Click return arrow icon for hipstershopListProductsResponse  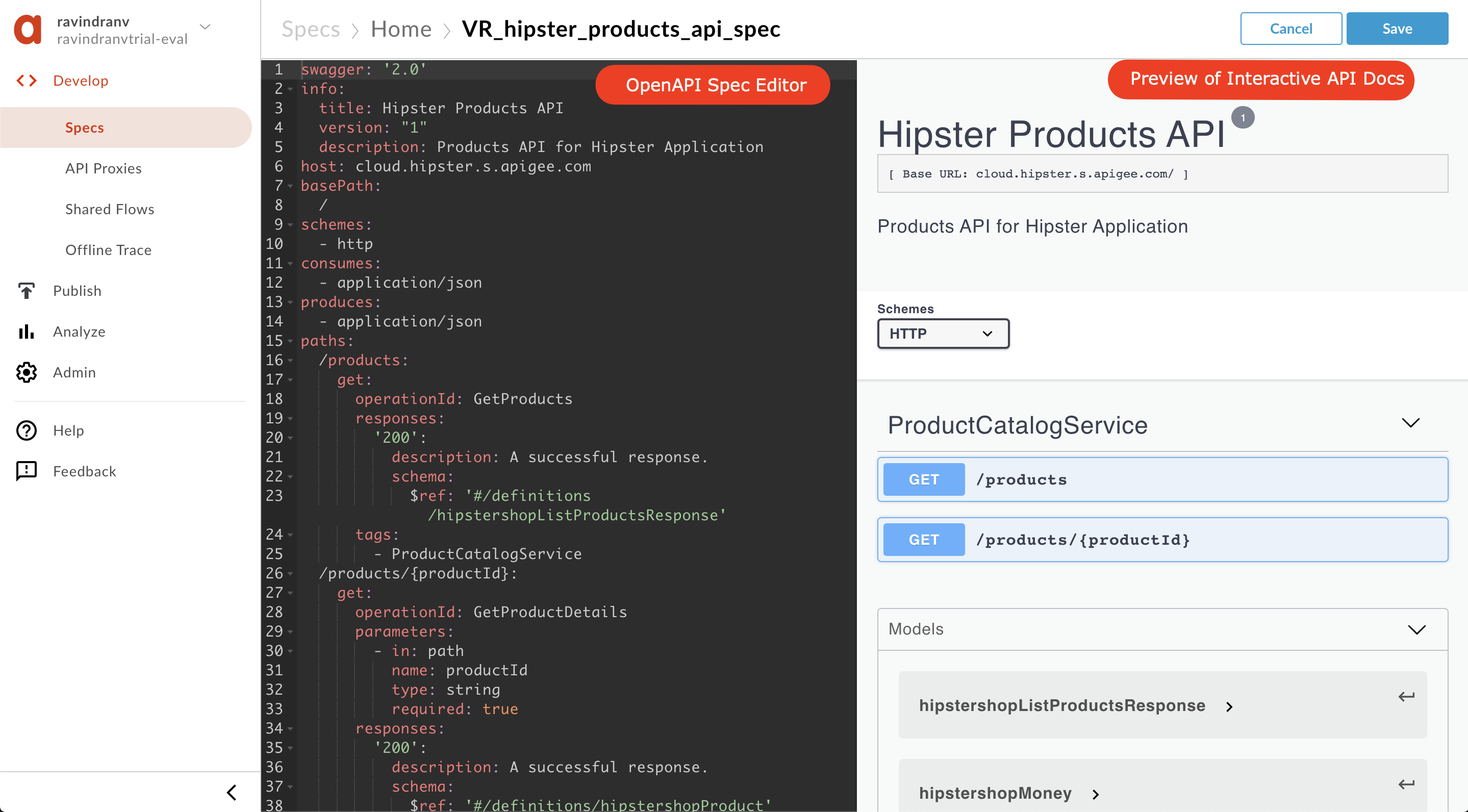click(x=1406, y=696)
